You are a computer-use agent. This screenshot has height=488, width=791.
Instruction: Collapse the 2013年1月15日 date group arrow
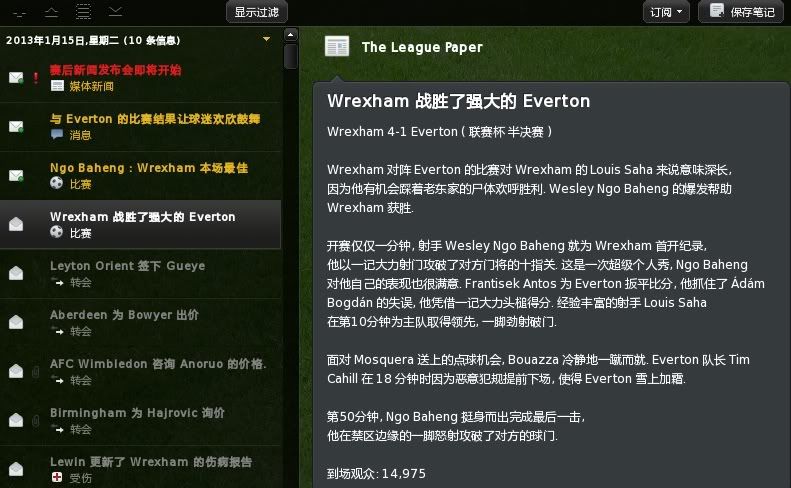(266, 39)
